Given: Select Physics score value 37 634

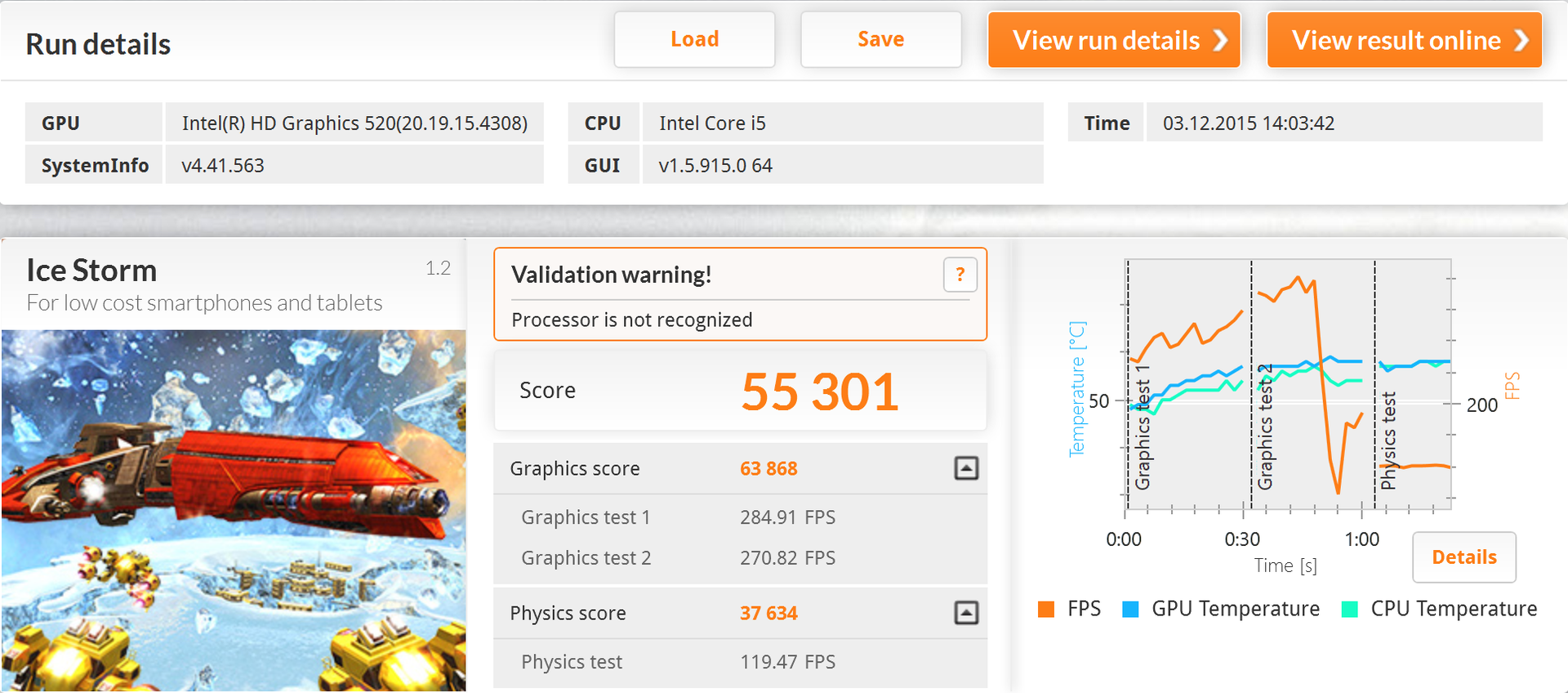Looking at the screenshot, I should [x=768, y=614].
